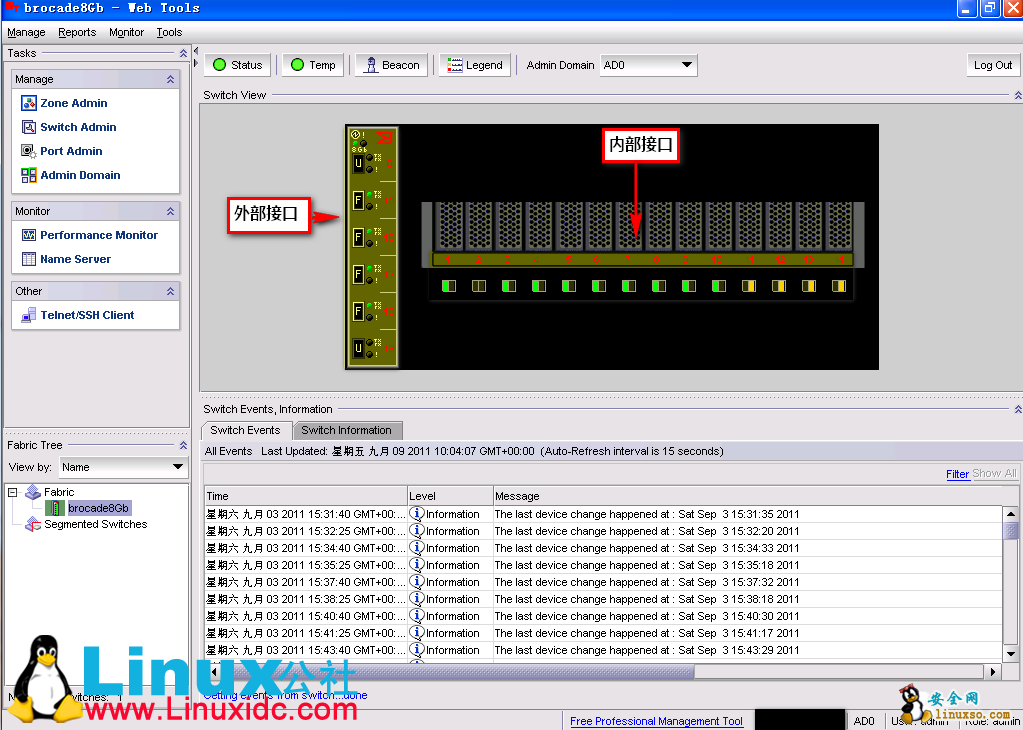The width and height of the screenshot is (1023, 730).
Task: Select brocade8Gb switch in Fabric Tree
Action: (x=98, y=508)
